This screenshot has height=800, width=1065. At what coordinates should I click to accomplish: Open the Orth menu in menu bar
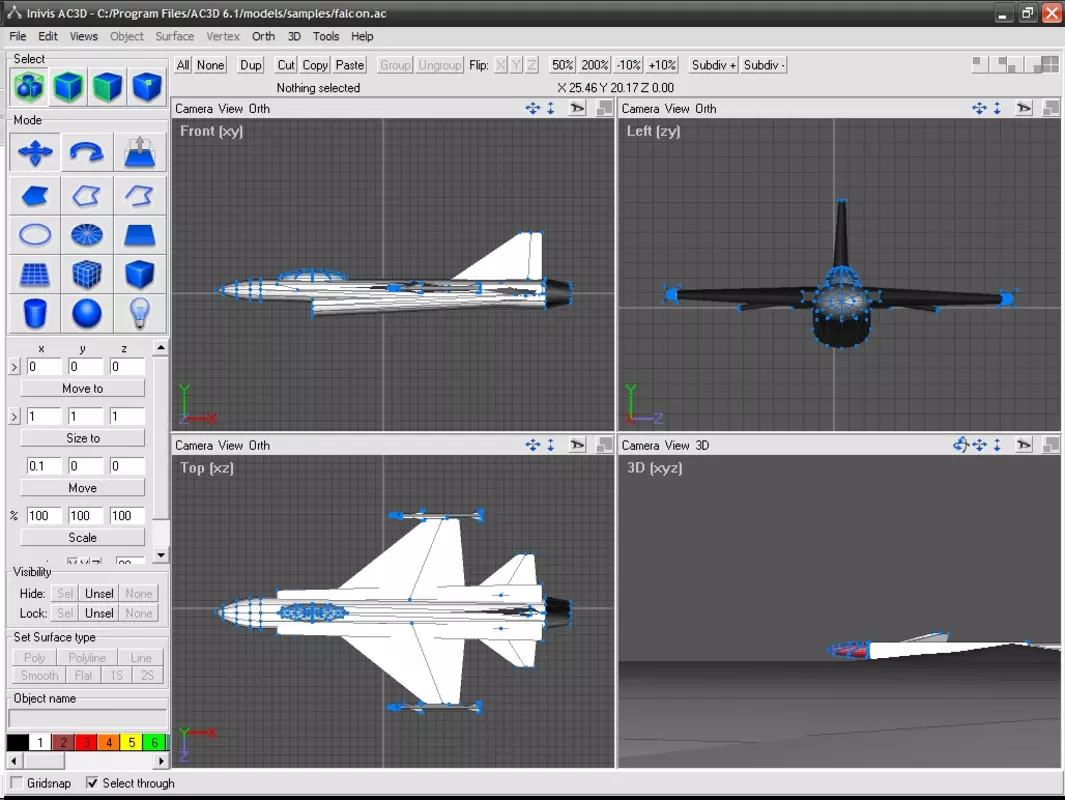point(264,36)
